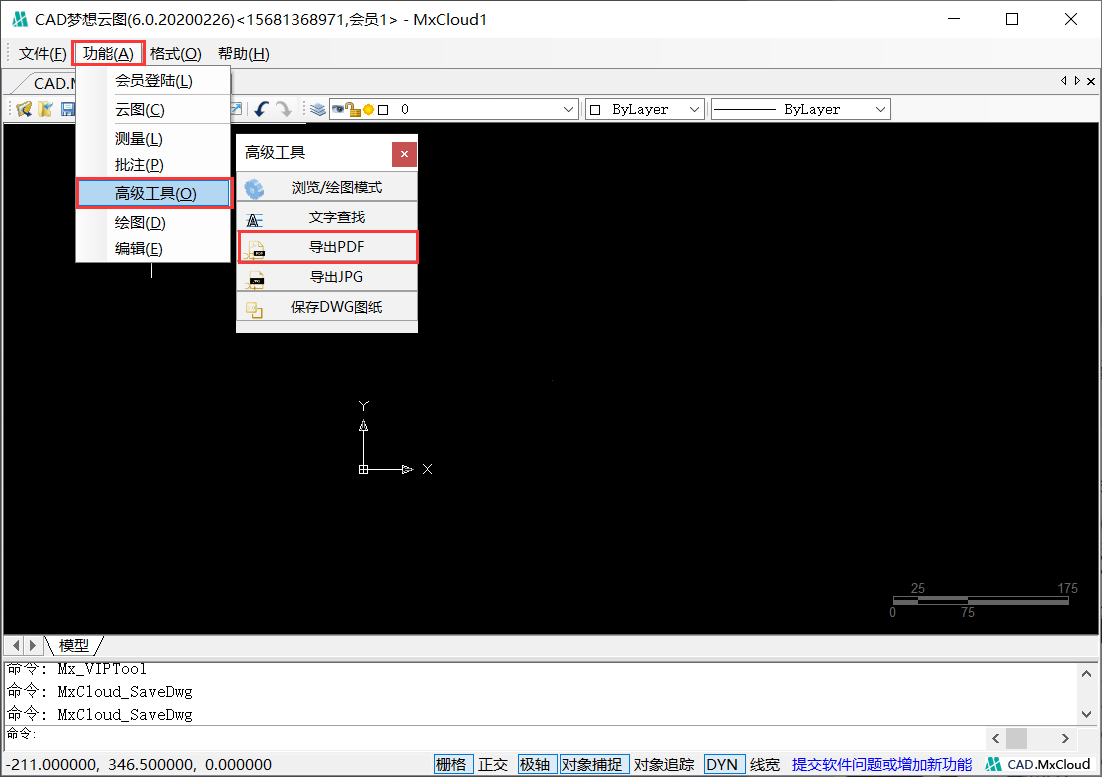Select 高级工具(O) menu item
Screen dimensions: 1102x777
(x=154, y=193)
